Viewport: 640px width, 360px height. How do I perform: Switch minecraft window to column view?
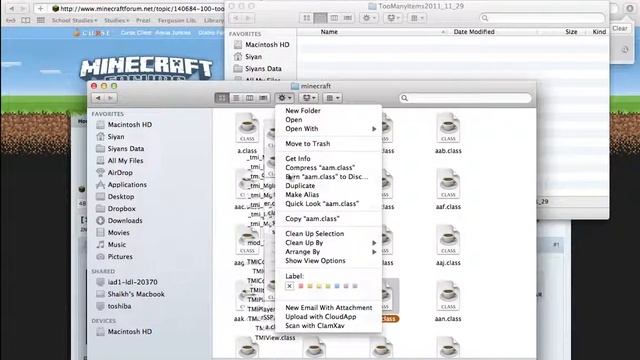coord(249,98)
